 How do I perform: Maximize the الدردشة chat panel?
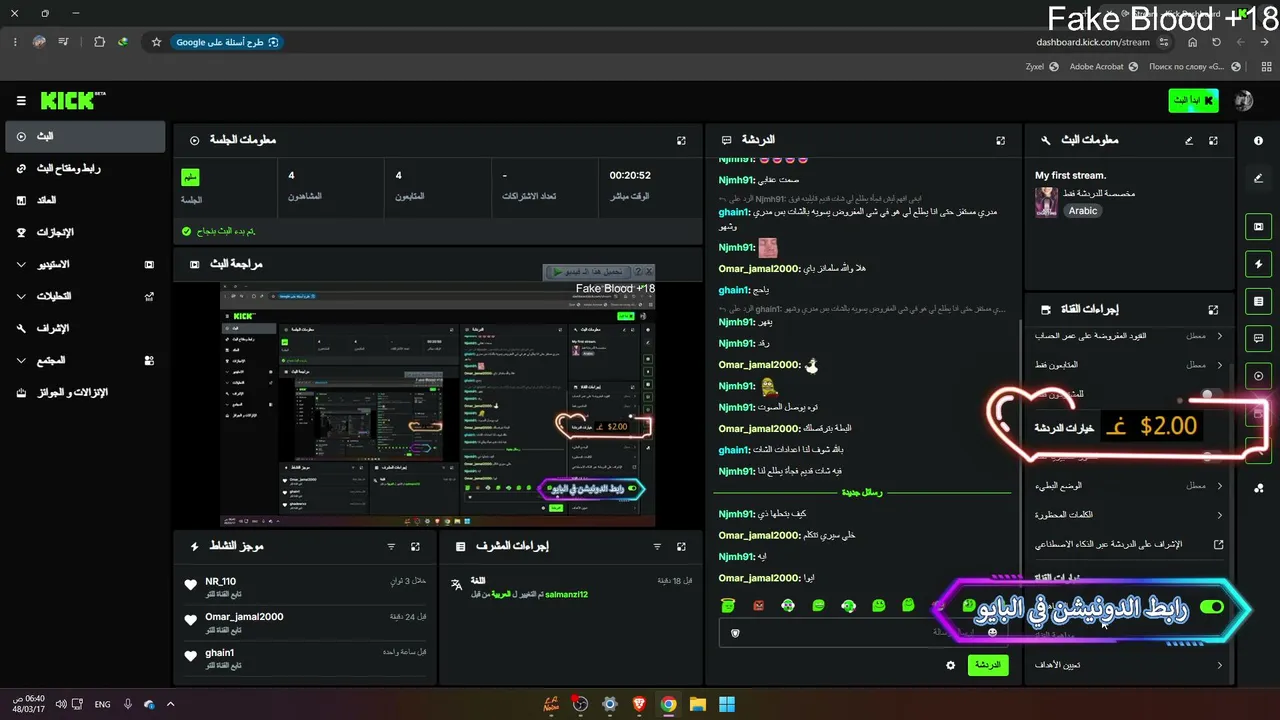point(1000,141)
